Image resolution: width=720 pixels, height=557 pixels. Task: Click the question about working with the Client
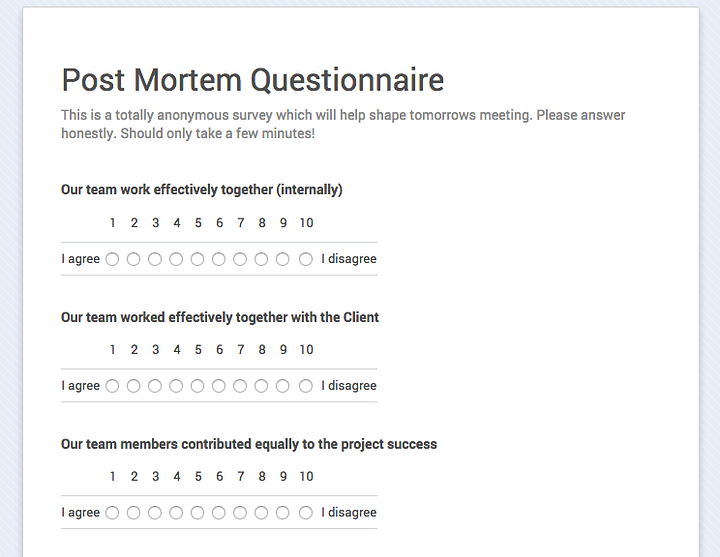220,317
